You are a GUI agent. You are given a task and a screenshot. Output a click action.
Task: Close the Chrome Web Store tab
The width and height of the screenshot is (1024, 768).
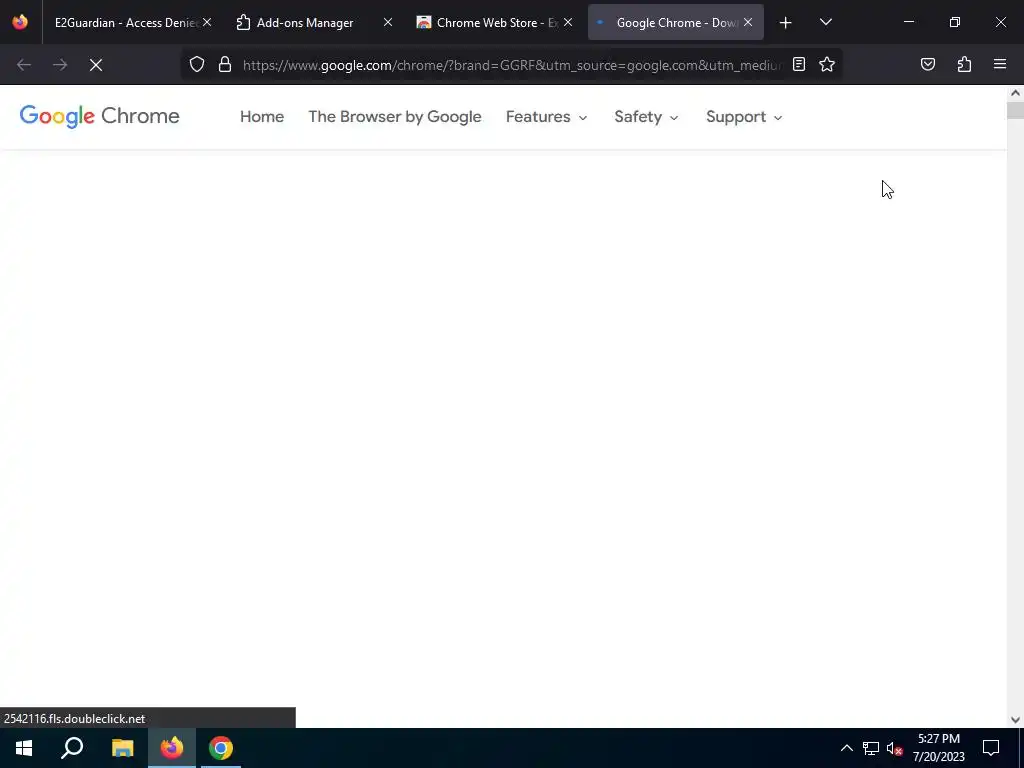tap(568, 22)
